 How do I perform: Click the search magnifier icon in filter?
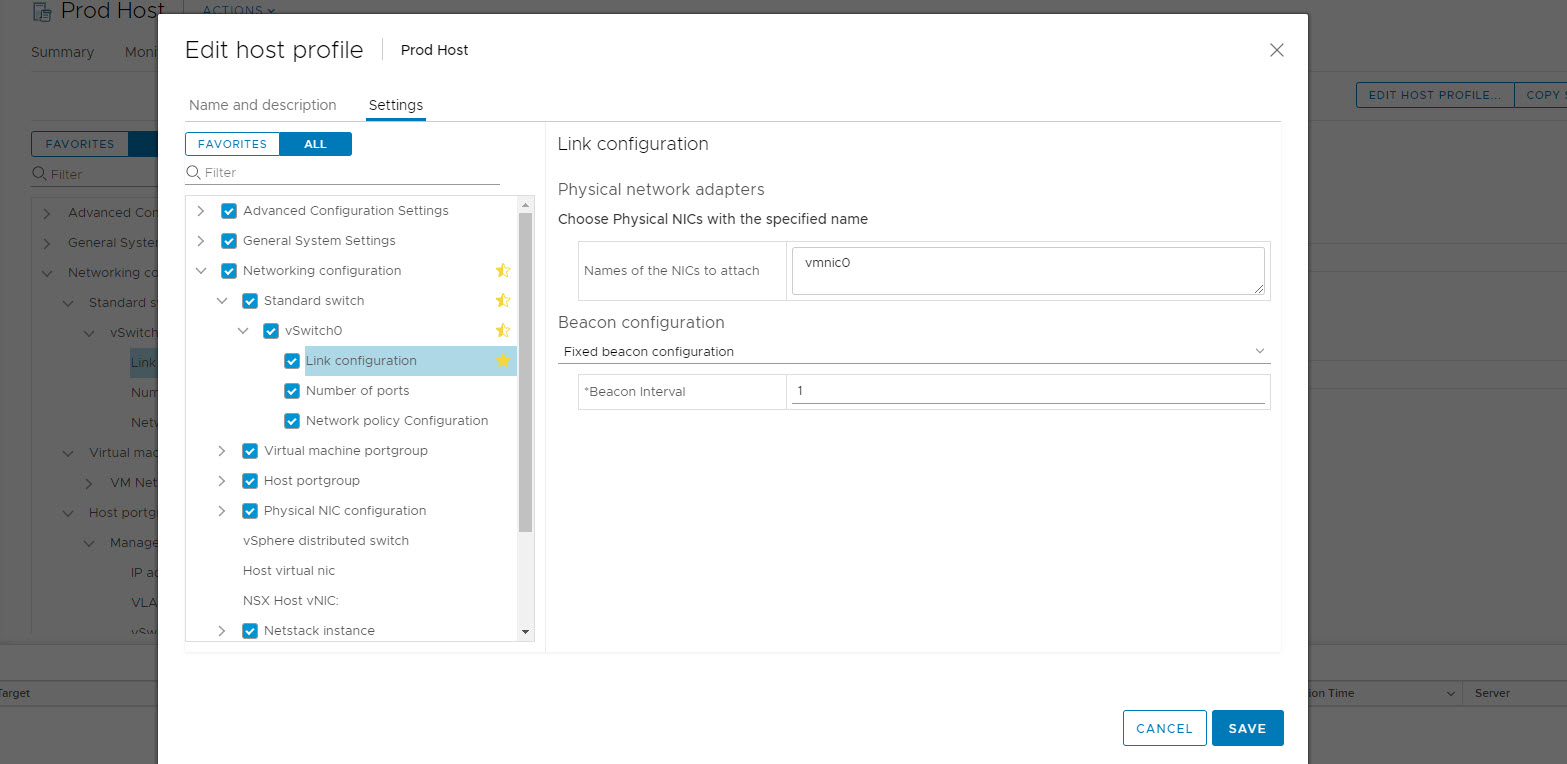coord(194,173)
